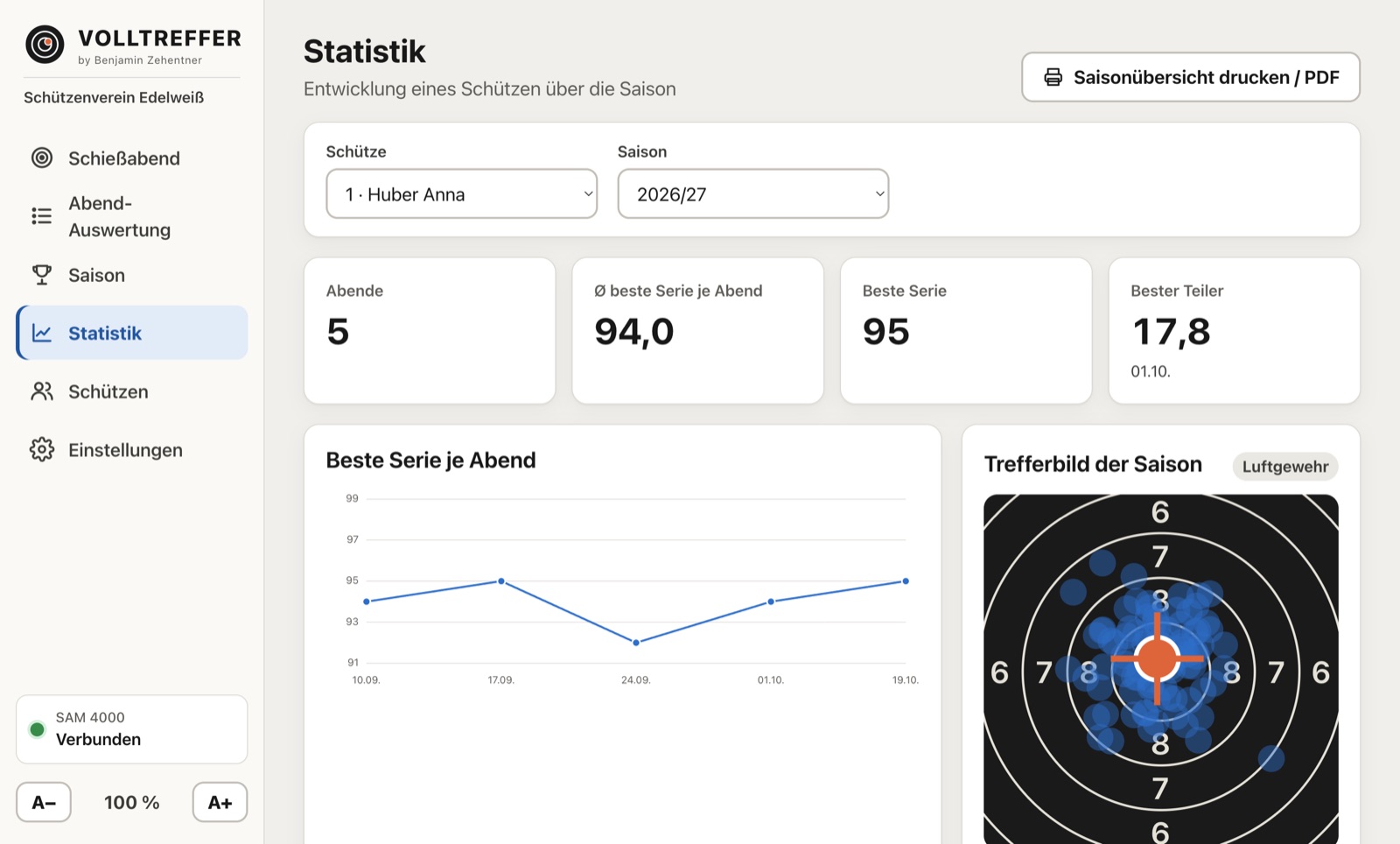Print the Saisonübersicht as PDF
The width and height of the screenshot is (1400, 844).
tap(1190, 77)
